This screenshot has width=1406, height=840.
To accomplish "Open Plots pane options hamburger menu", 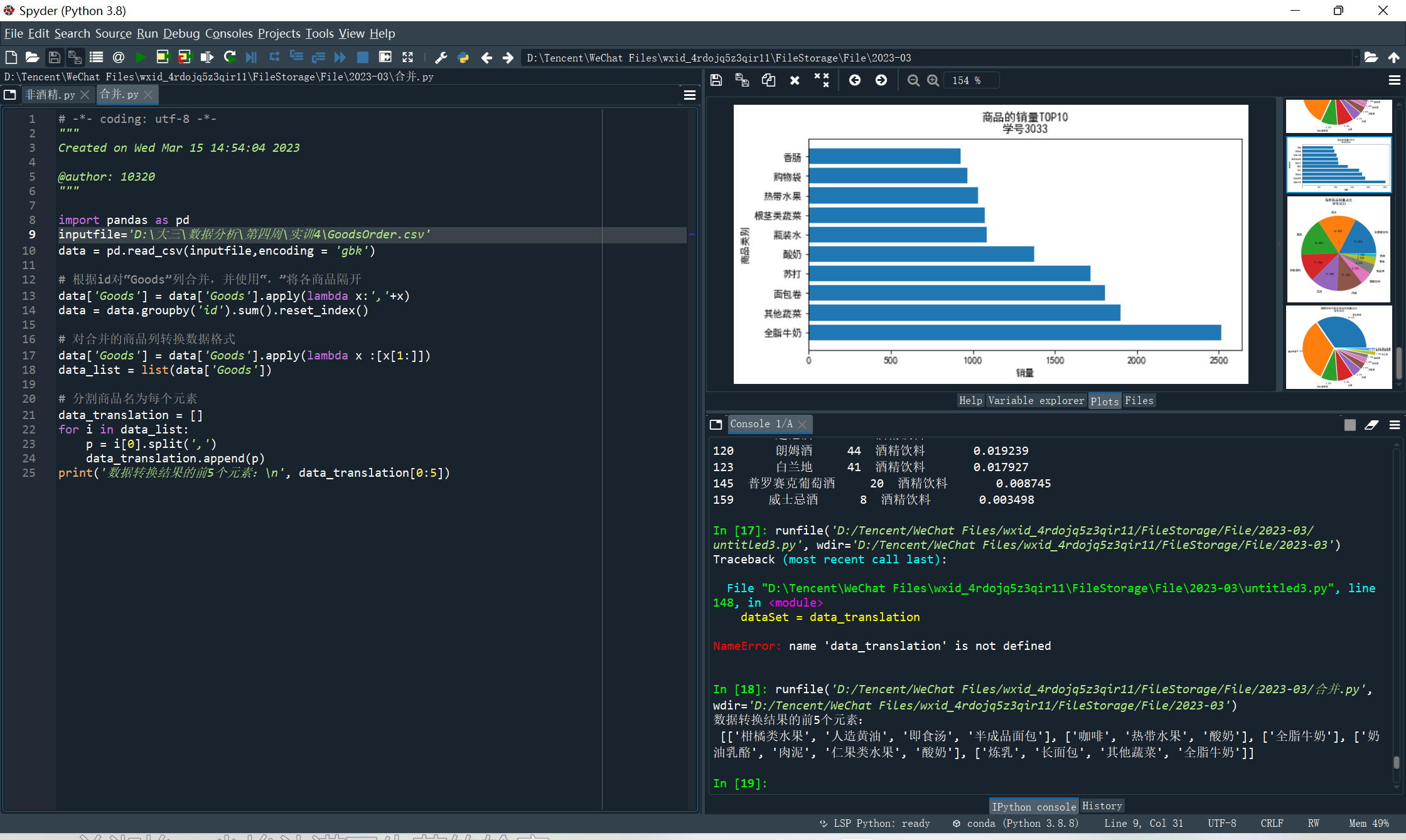I will point(1394,80).
